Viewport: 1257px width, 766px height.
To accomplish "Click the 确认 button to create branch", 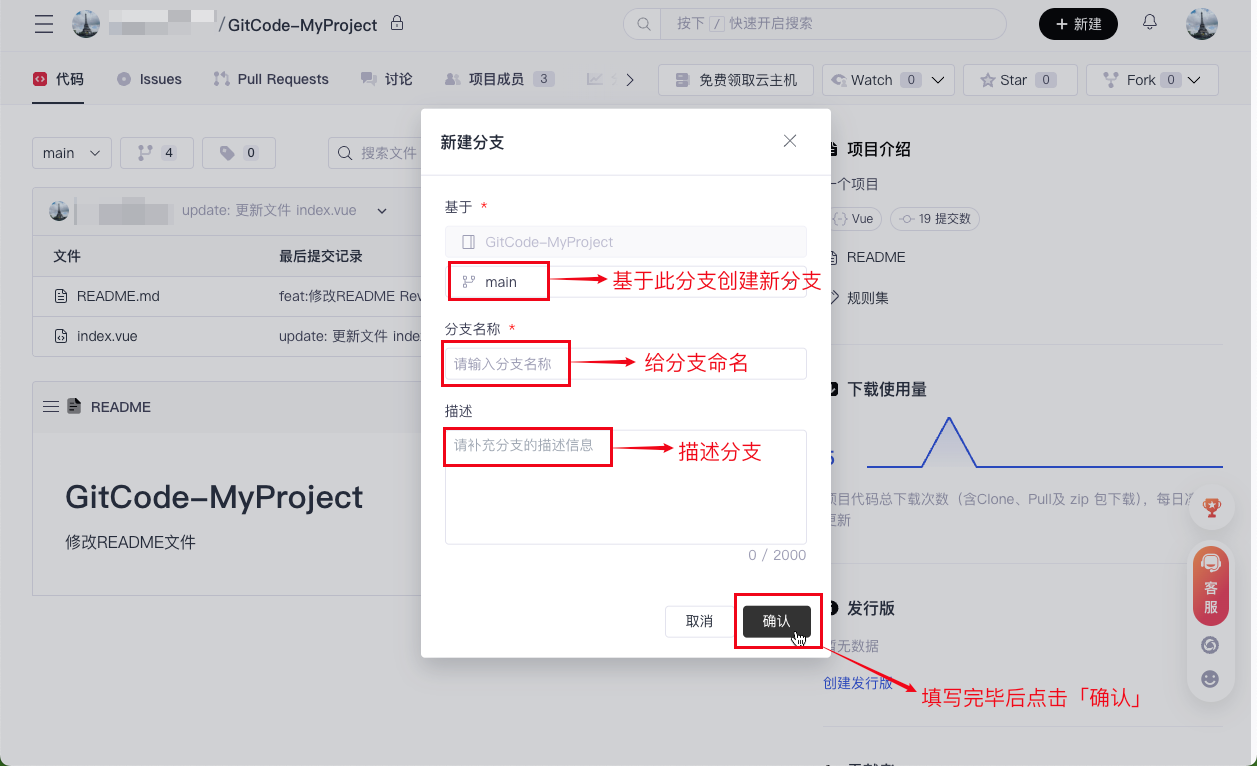I will point(777,621).
